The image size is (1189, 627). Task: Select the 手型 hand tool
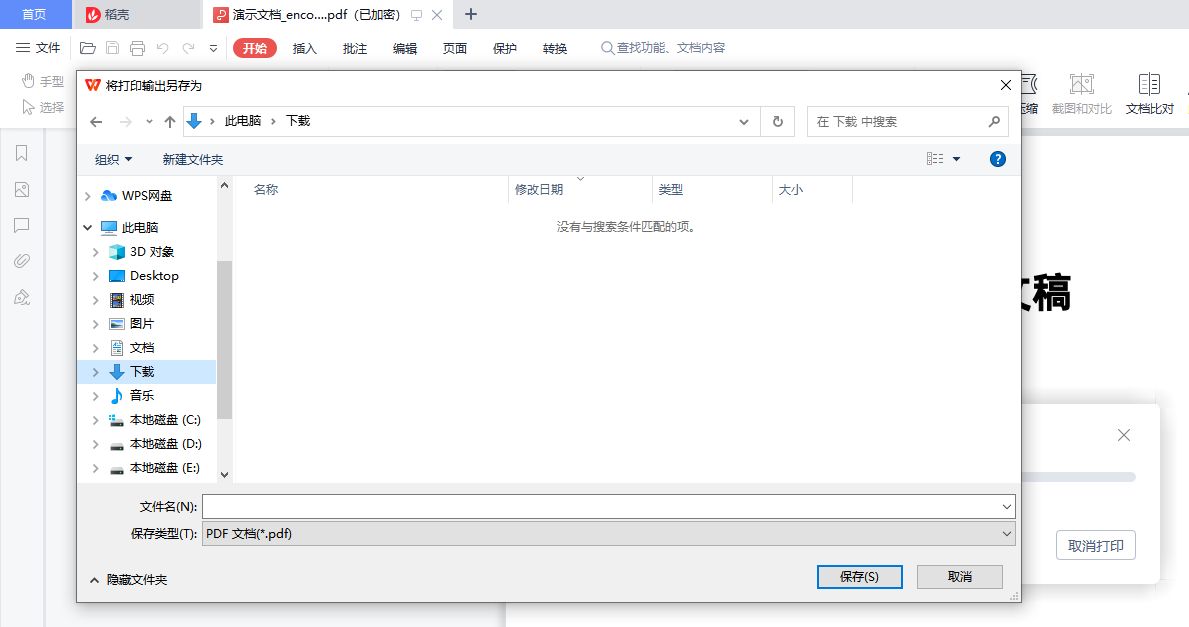pos(42,81)
